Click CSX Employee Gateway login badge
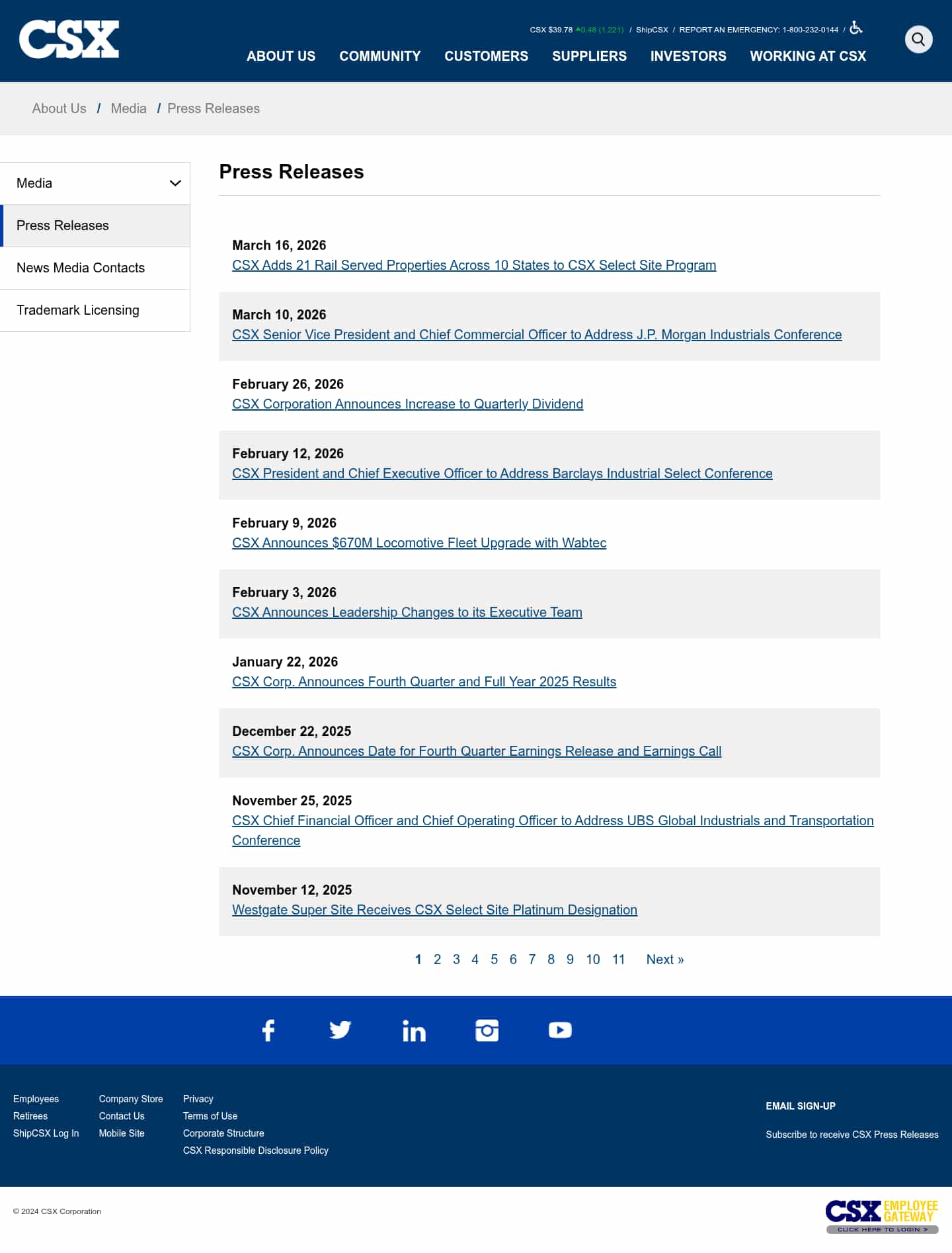The image size is (952, 1253). (882, 1217)
